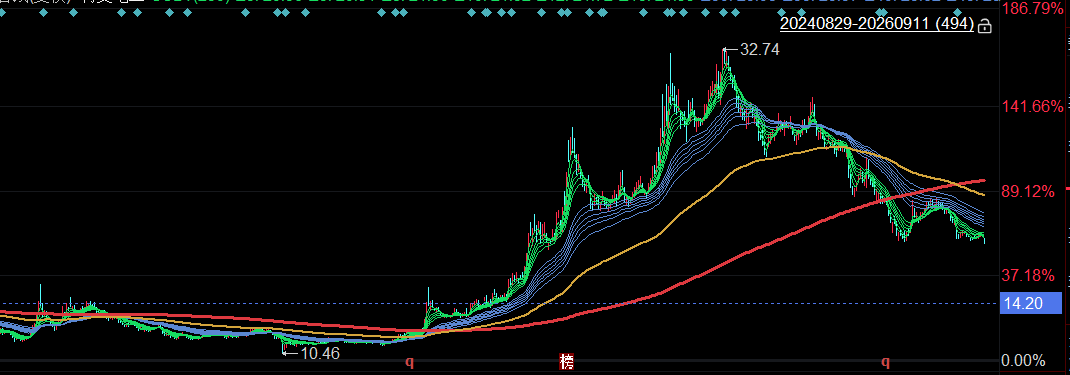Select the 141.66% axis label
This screenshot has height=375, width=1070.
[x=1032, y=106]
